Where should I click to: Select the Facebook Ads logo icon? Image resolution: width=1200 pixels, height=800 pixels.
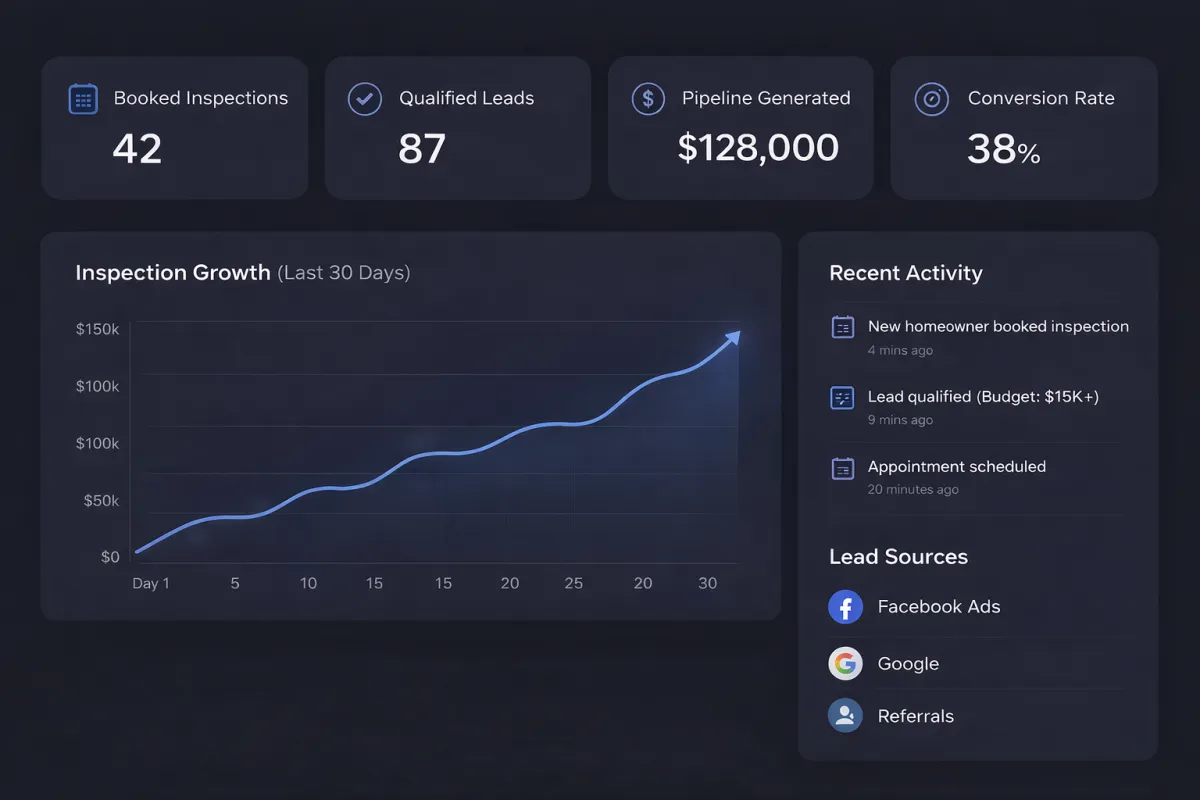pos(846,607)
